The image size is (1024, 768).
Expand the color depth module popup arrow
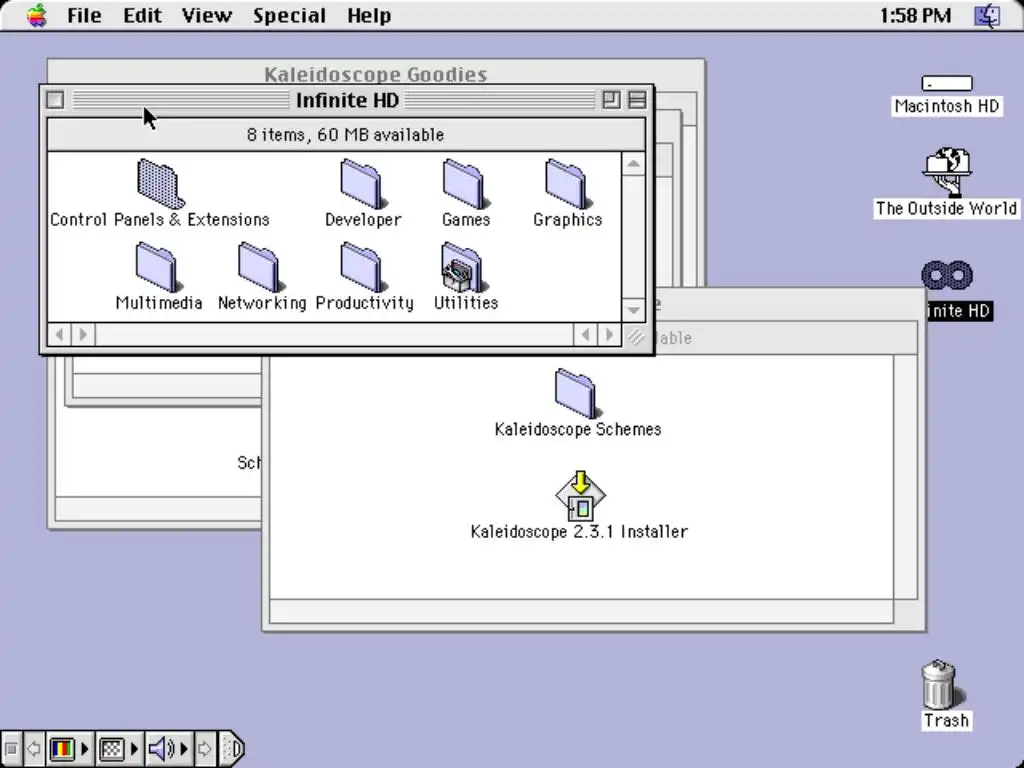tap(84, 748)
